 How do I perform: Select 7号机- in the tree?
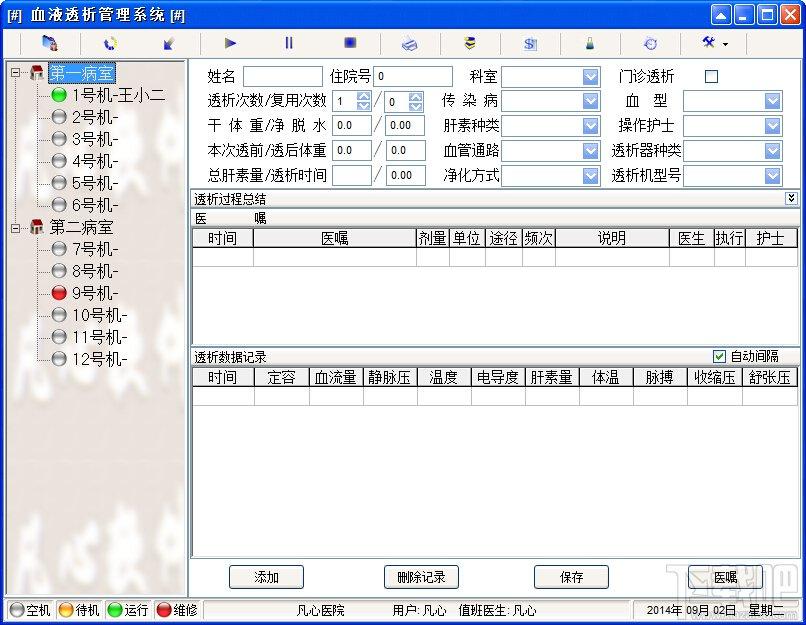(x=95, y=249)
